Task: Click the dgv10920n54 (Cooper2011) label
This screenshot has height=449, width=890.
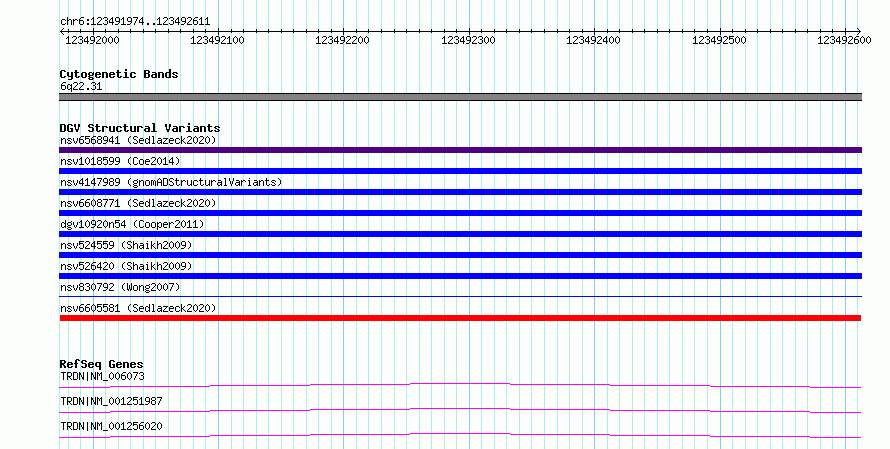Action: click(132, 224)
